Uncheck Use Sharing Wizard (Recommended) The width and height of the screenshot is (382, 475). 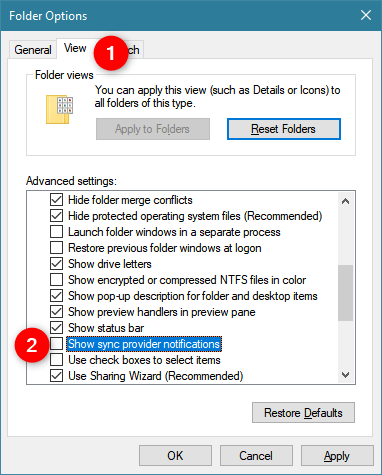click(56, 376)
